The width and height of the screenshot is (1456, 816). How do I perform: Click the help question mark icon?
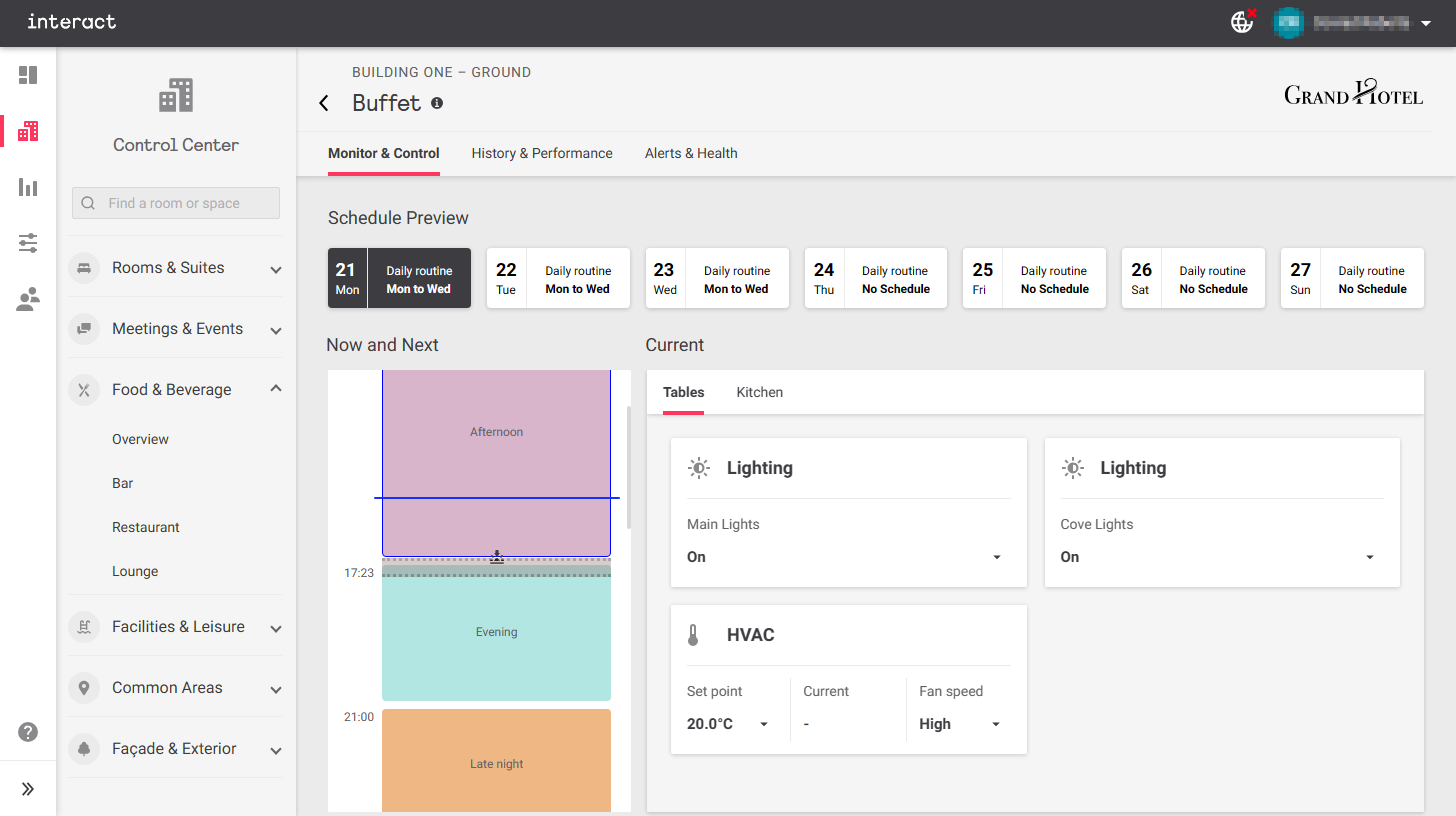[28, 732]
